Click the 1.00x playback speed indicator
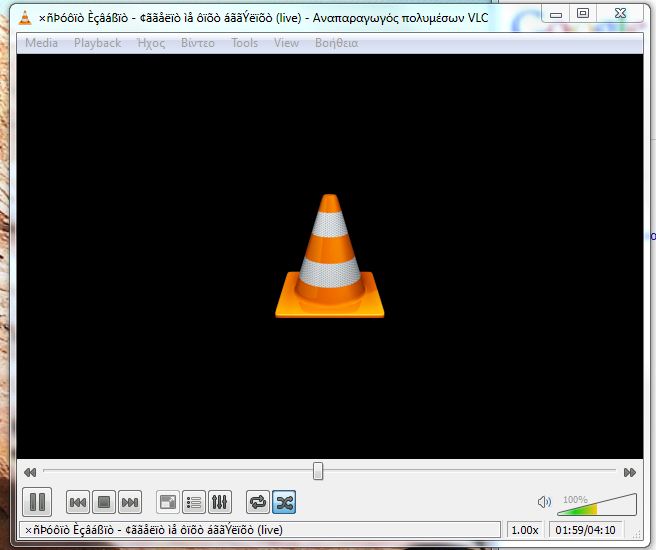This screenshot has height=550, width=656. pos(525,530)
